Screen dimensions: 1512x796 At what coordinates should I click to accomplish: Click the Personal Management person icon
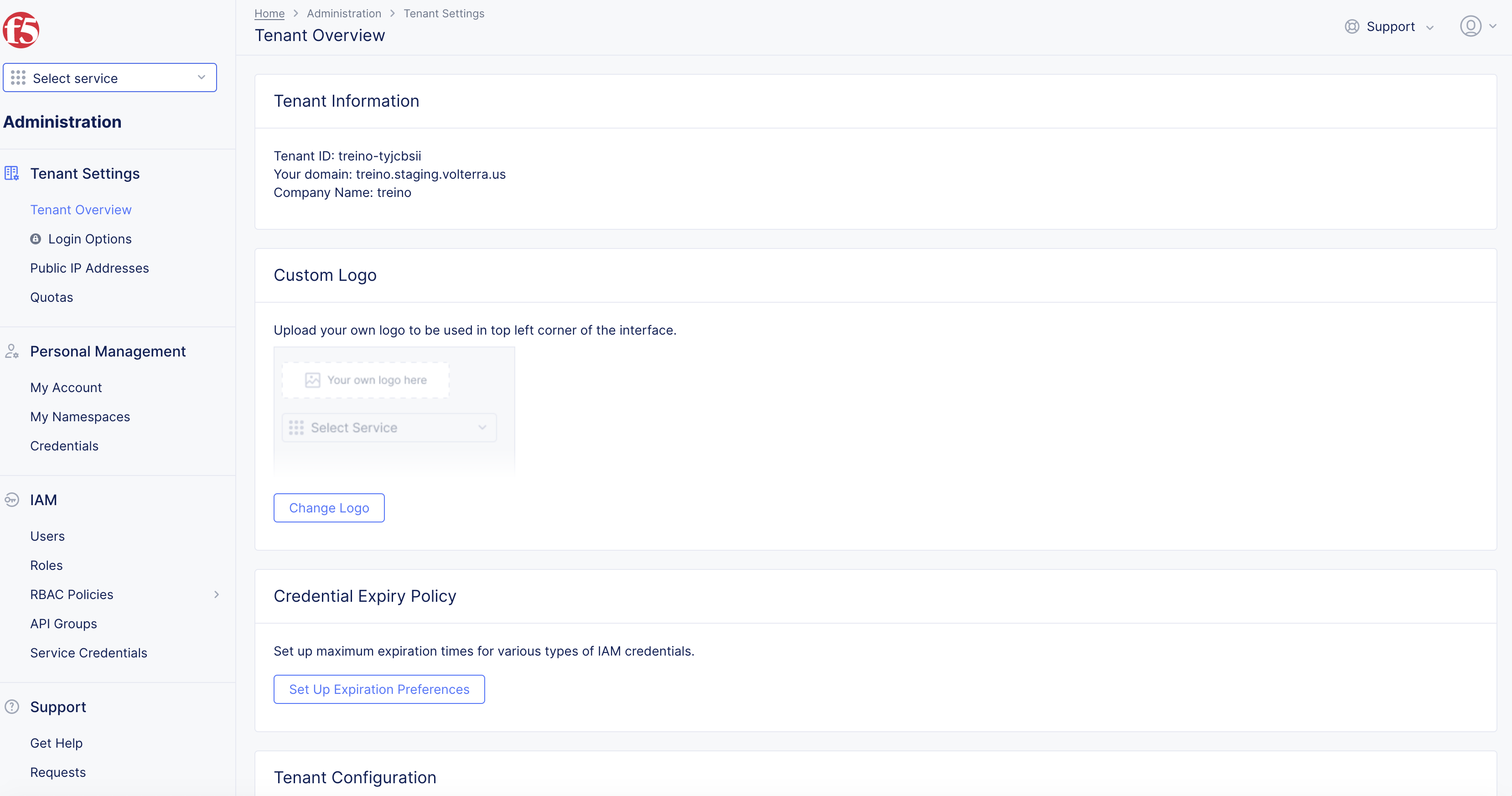tap(11, 351)
